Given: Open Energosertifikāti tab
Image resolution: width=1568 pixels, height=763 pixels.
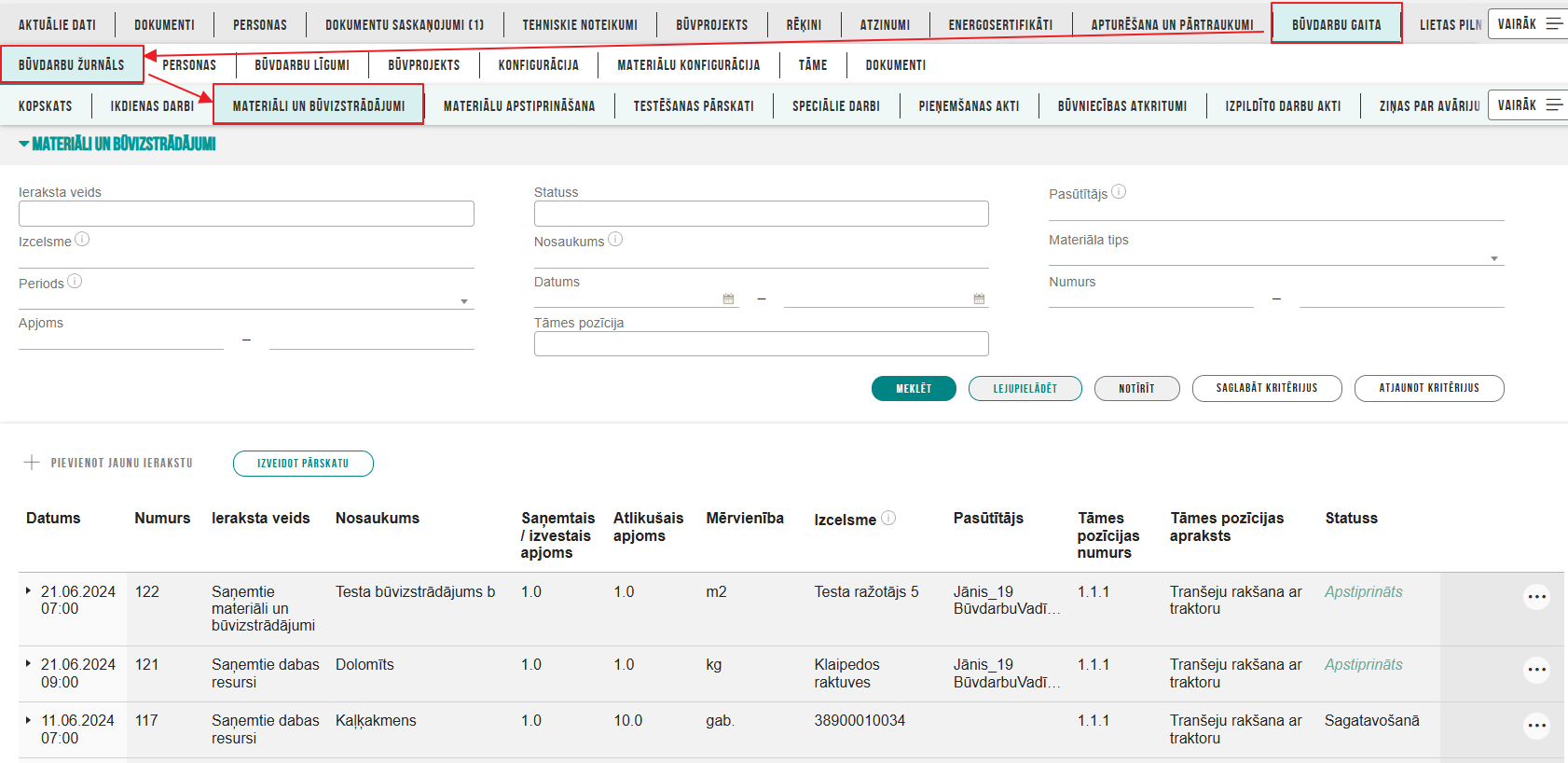Looking at the screenshot, I should coord(1000,25).
